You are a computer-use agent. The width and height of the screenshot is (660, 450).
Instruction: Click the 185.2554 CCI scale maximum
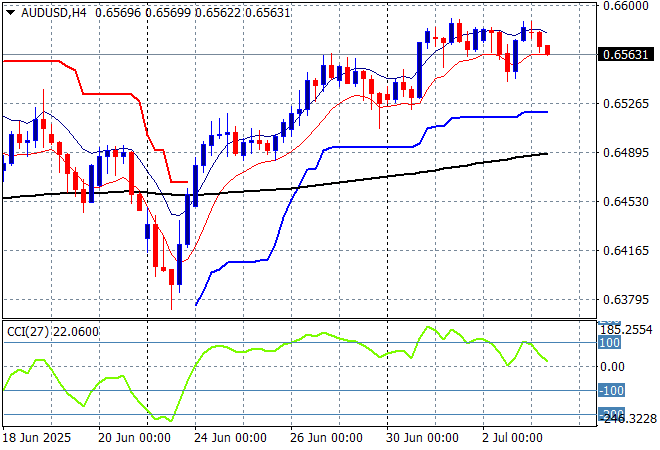coord(626,330)
